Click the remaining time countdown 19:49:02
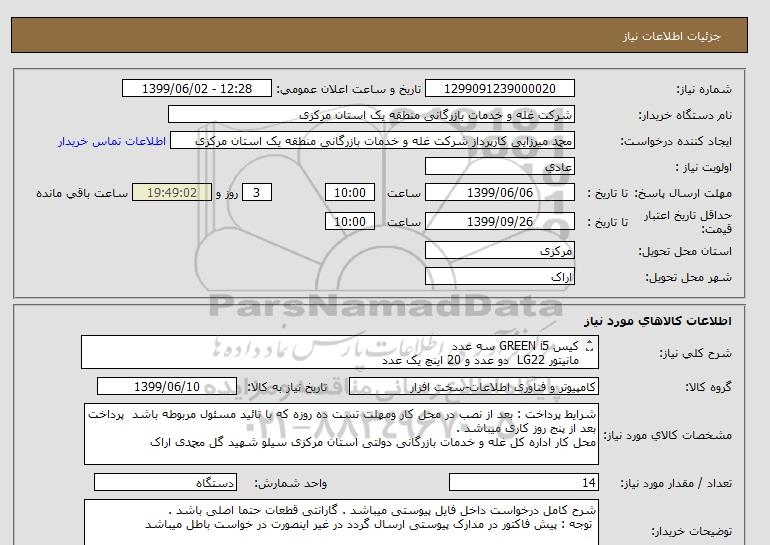This screenshot has width=770, height=545. click(x=172, y=193)
